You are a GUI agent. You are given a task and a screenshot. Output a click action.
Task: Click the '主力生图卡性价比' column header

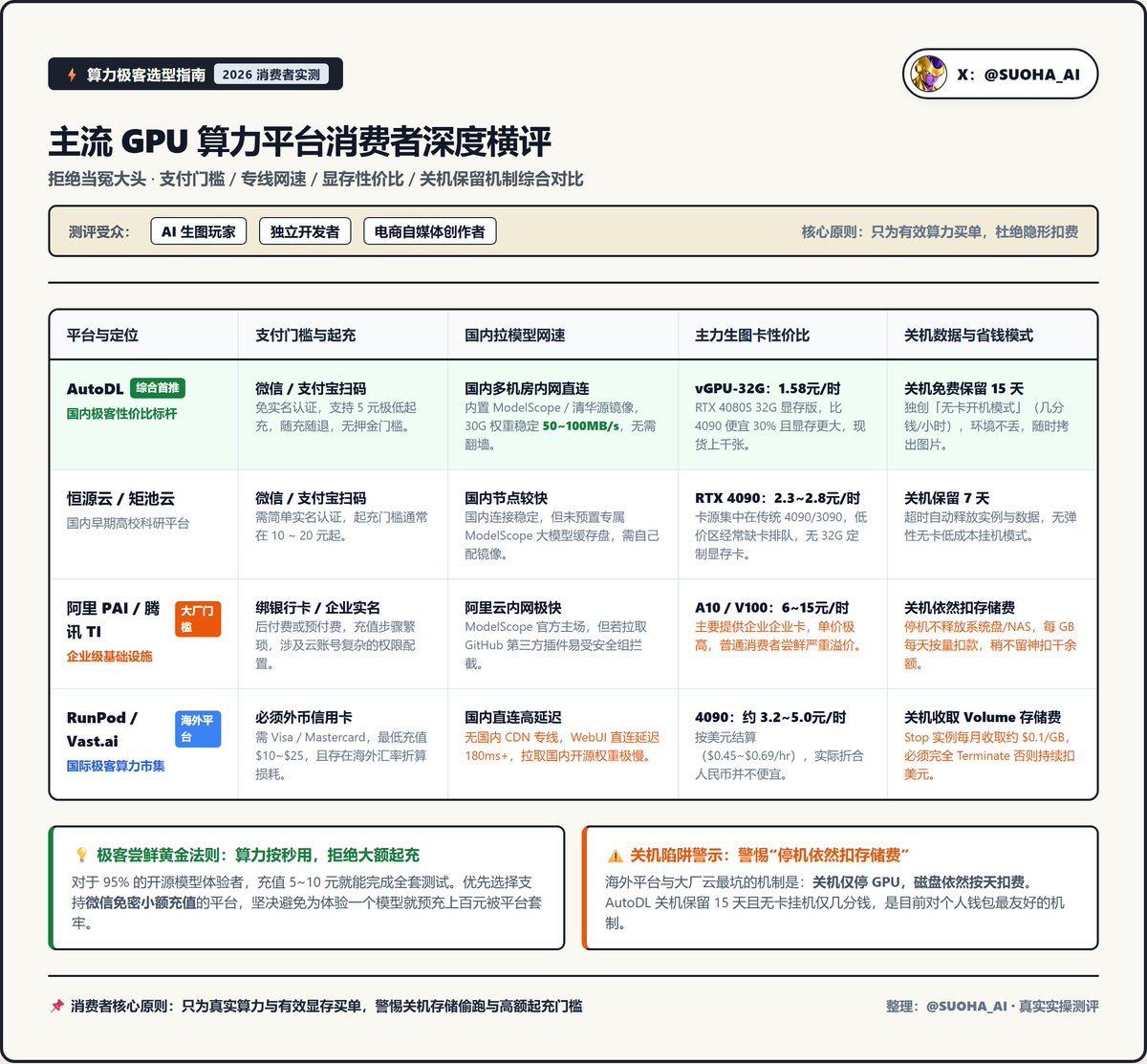(x=752, y=335)
